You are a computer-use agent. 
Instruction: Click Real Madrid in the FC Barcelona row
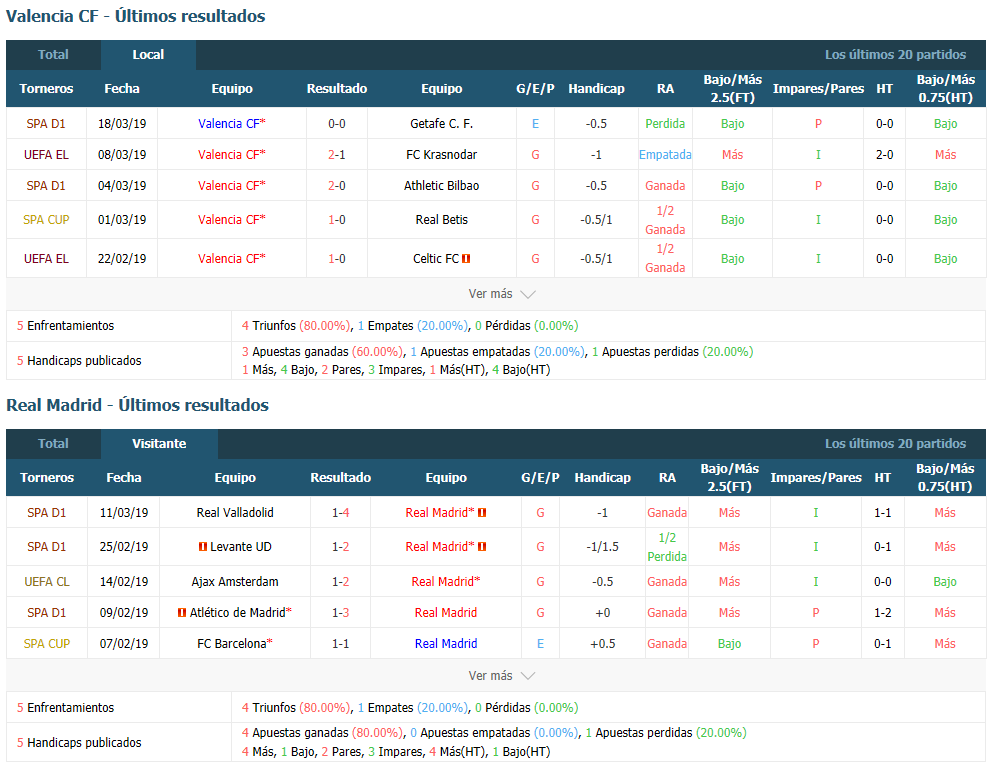pos(446,643)
